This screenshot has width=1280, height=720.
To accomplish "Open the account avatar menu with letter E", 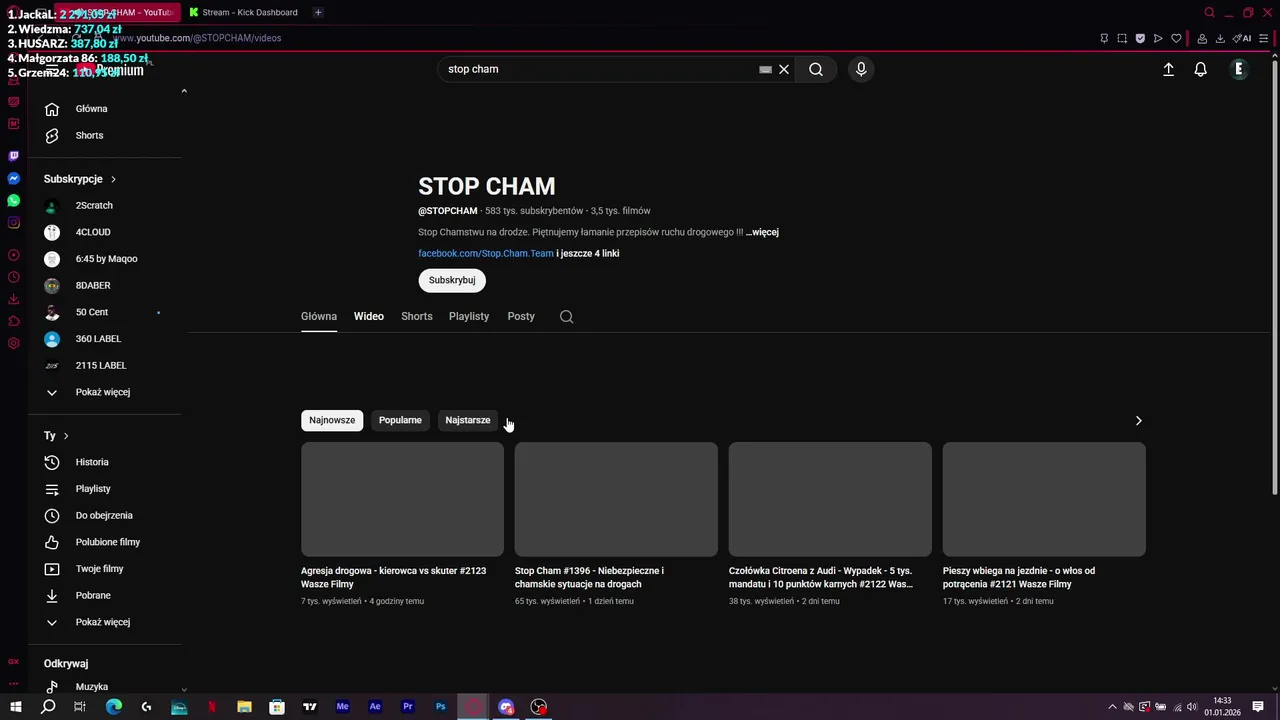I will point(1239,69).
